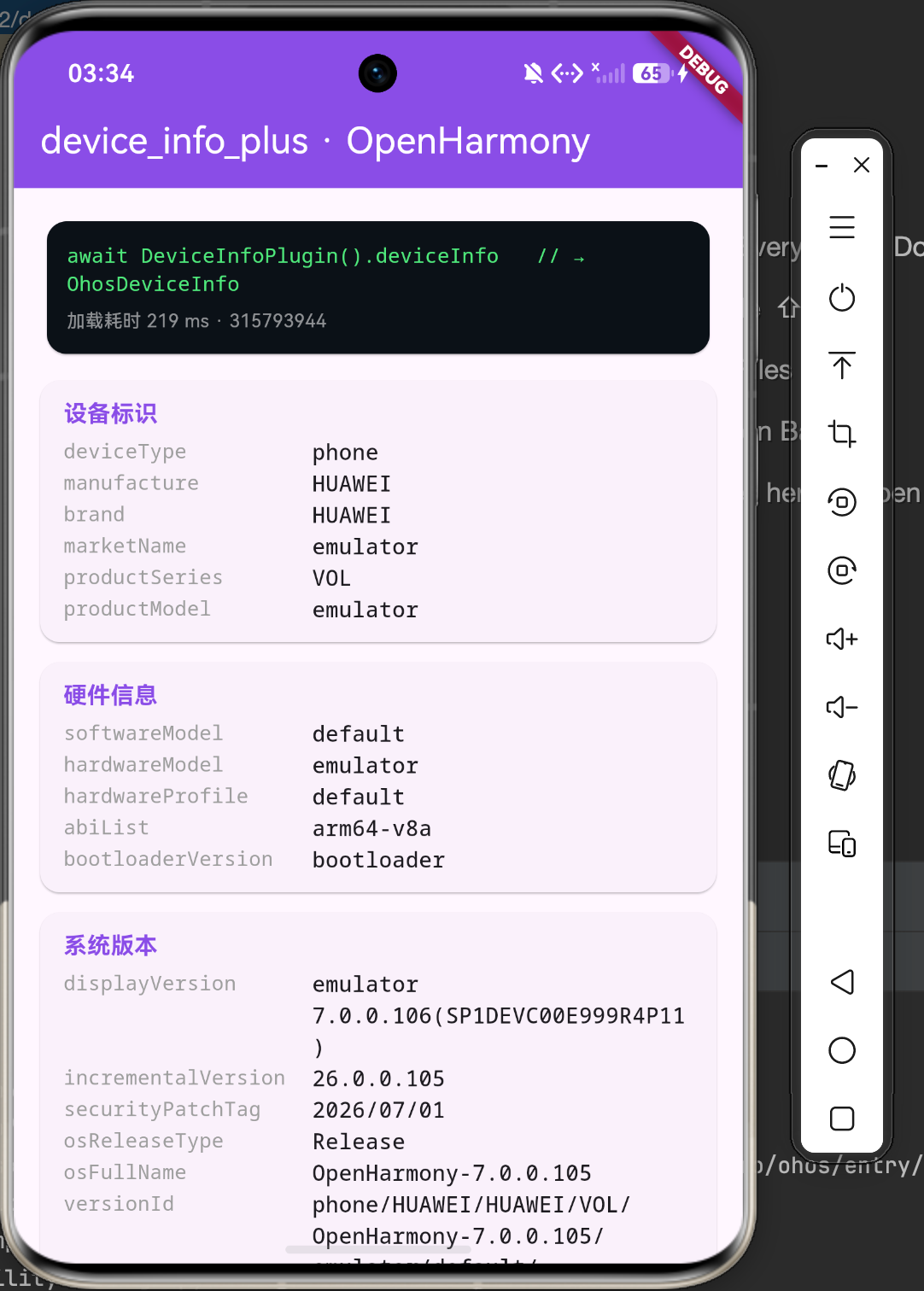Screen dimensions: 924x1291
Task: Tap the 系统版本 section heading
Action: pos(110,945)
